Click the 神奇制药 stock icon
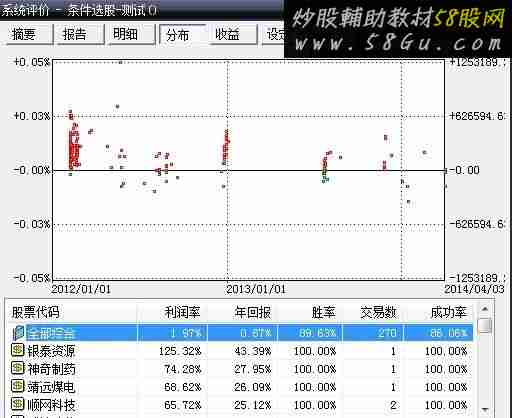Image resolution: width=512 pixels, height=418 pixels. click(18, 368)
